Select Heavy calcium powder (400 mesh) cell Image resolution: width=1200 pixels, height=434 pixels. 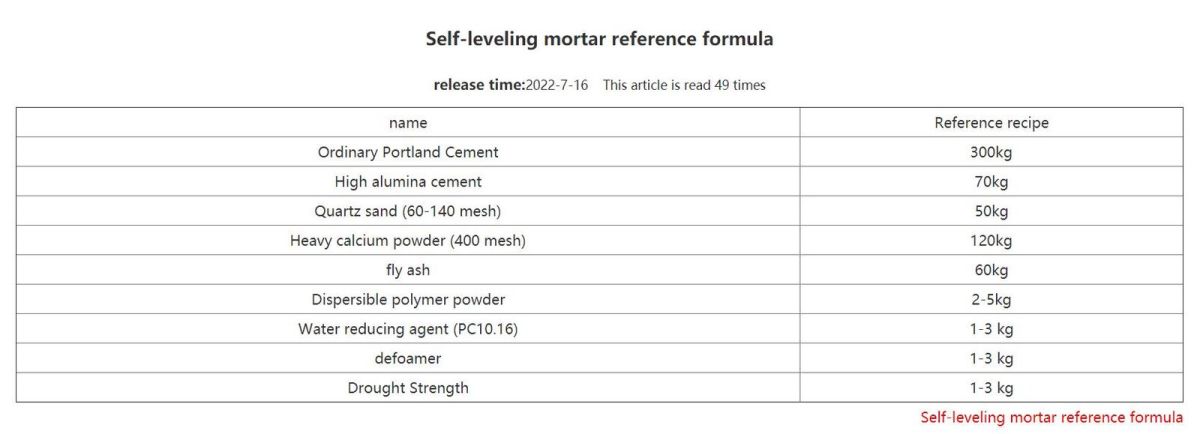(x=408, y=241)
